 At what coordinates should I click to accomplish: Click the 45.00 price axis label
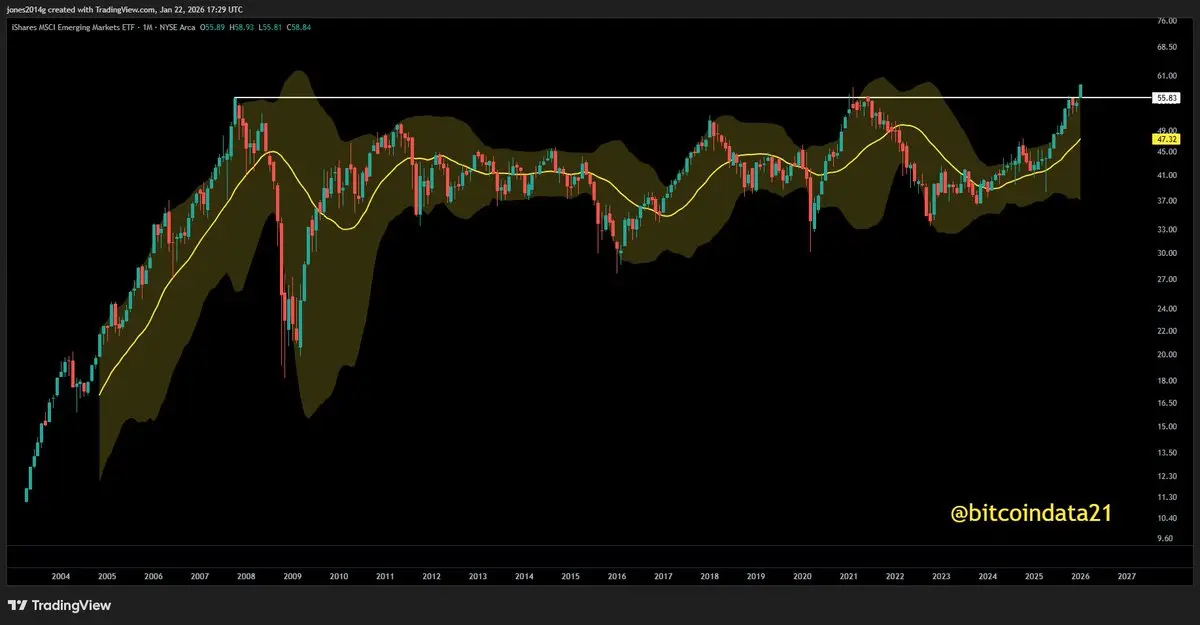click(x=1166, y=152)
